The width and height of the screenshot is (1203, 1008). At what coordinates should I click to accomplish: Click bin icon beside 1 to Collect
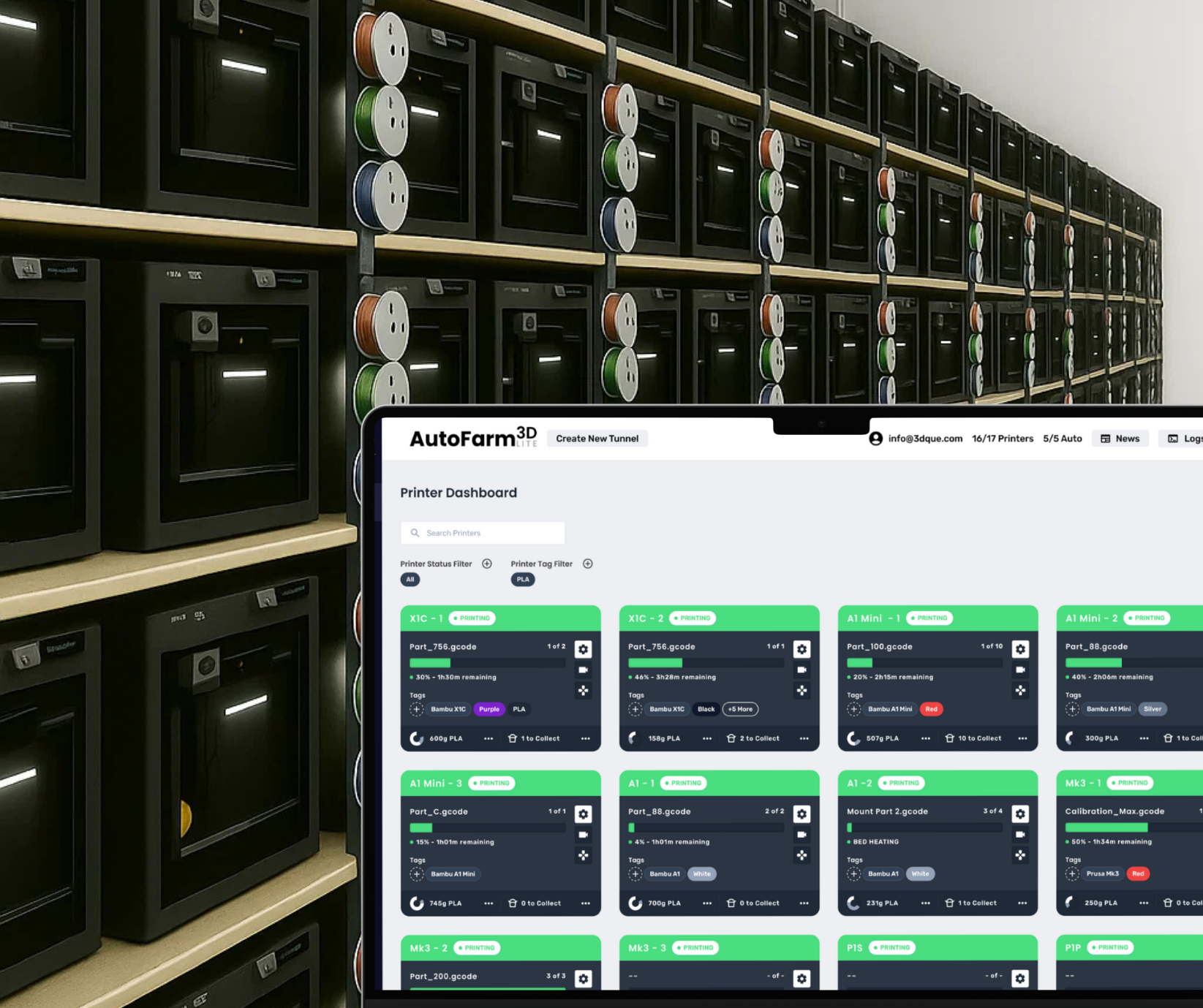512,738
